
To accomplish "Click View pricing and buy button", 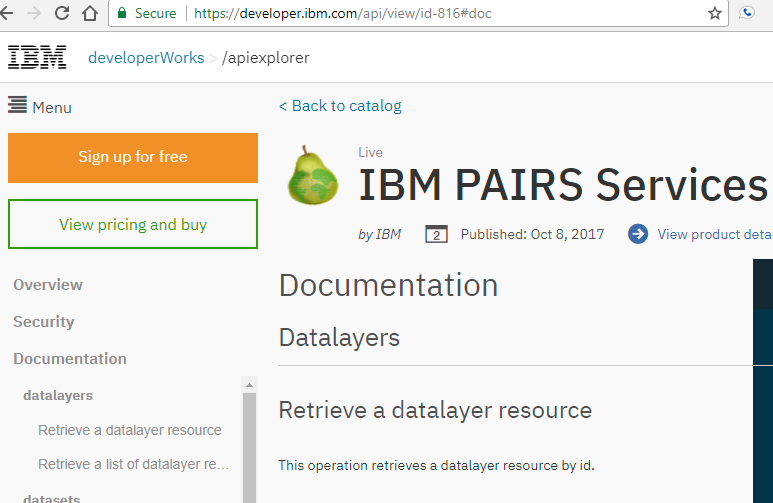I will [x=133, y=224].
